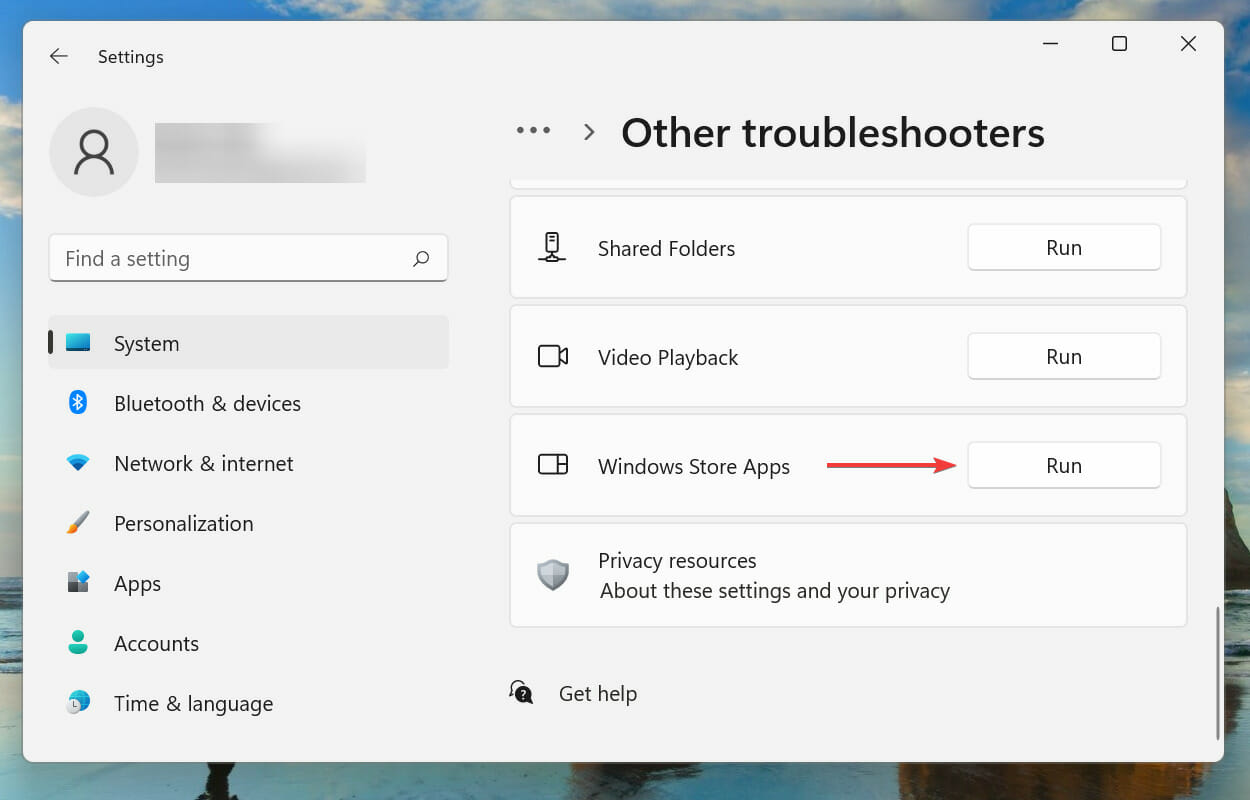The width and height of the screenshot is (1250, 800).
Task: Run the Windows Store Apps troubleshooter
Action: coord(1063,465)
